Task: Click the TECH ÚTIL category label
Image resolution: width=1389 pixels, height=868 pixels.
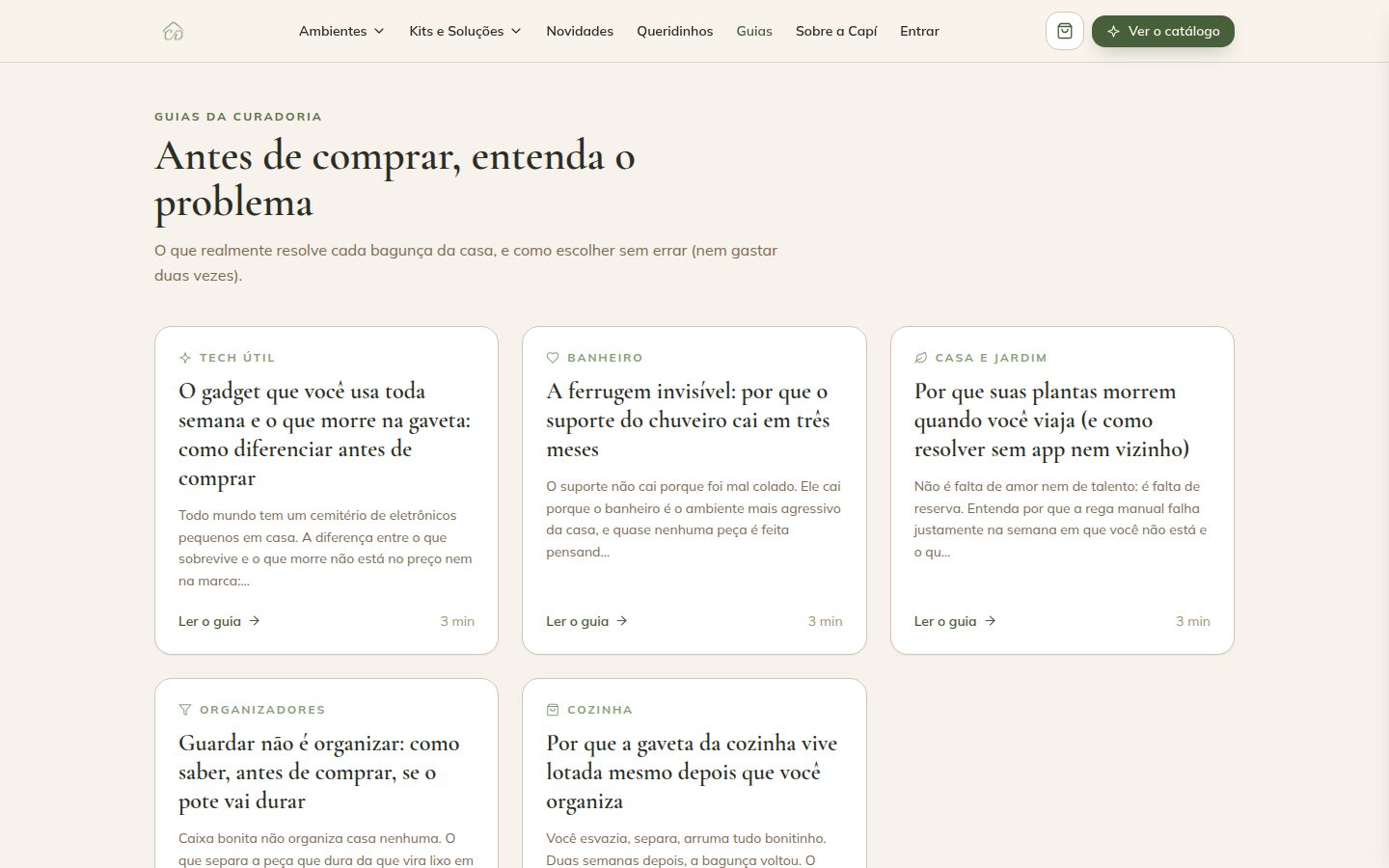Action: tap(237, 358)
